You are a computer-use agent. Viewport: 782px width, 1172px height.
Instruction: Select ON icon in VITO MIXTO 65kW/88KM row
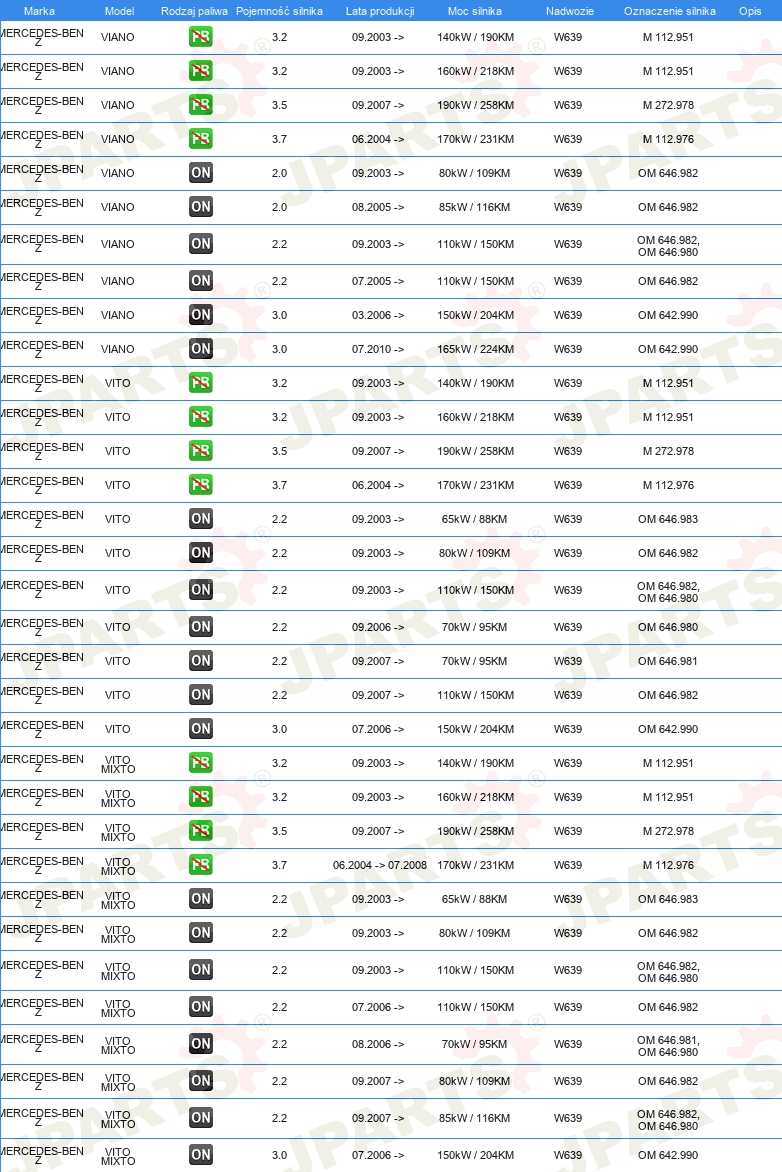[x=200, y=898]
